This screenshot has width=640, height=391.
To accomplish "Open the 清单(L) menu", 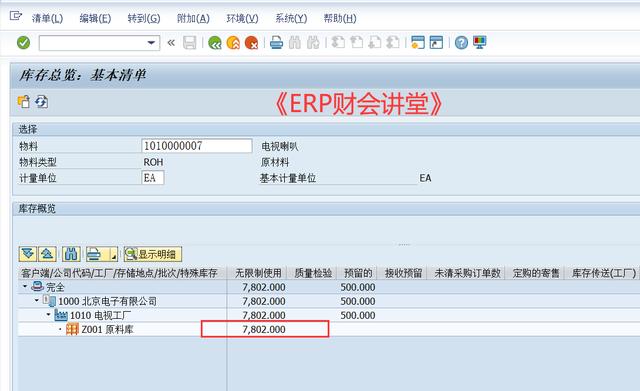I will coord(47,18).
